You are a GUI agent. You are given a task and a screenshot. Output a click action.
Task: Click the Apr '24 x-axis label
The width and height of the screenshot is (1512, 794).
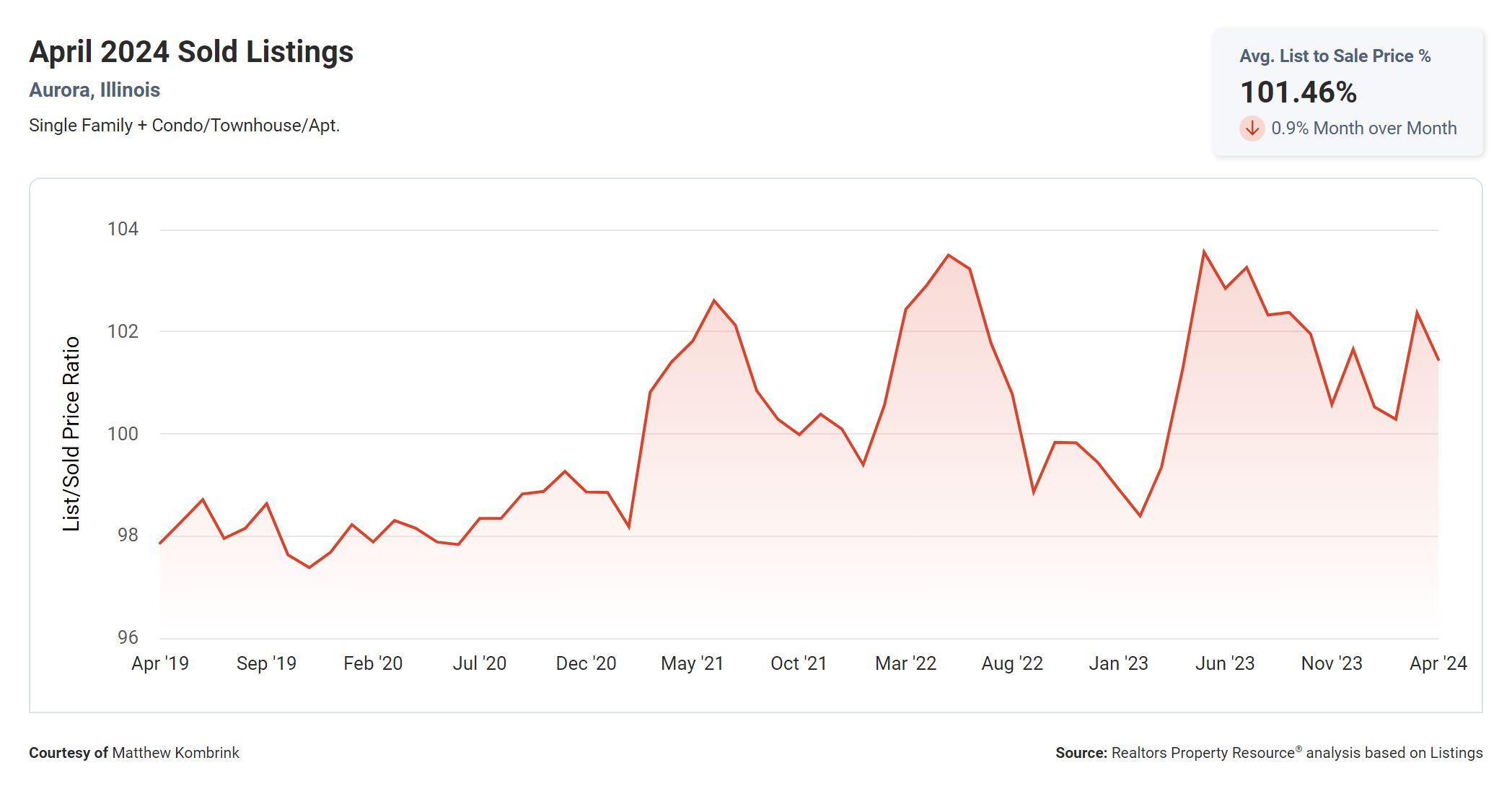pyautogui.click(x=1438, y=663)
